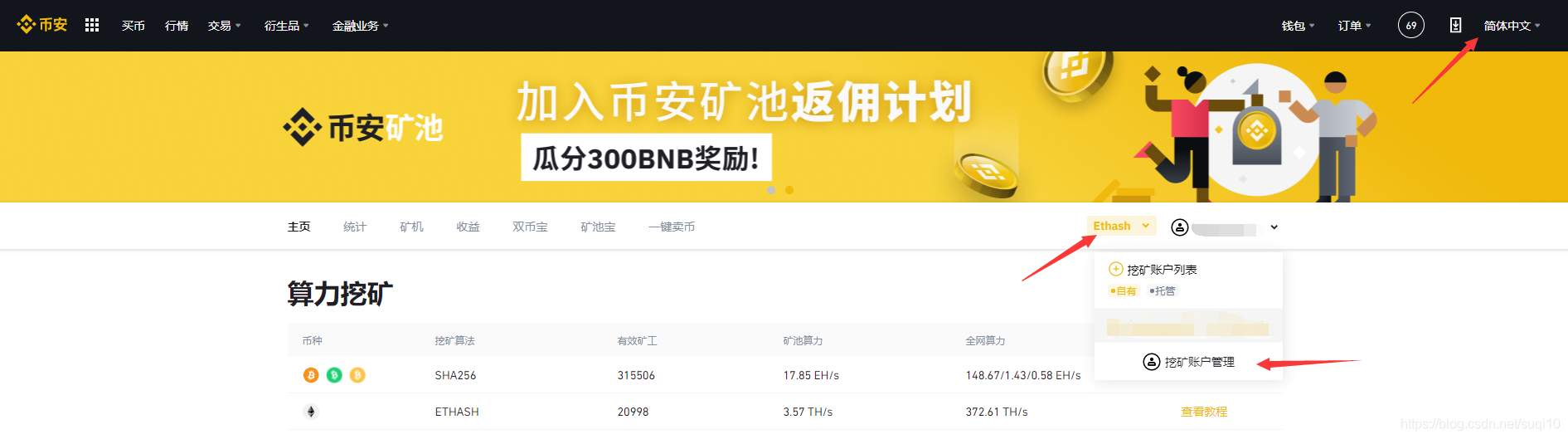Open the 查看教程 link in ETHASH row
Screen dimensions: 1568x439
(1204, 412)
